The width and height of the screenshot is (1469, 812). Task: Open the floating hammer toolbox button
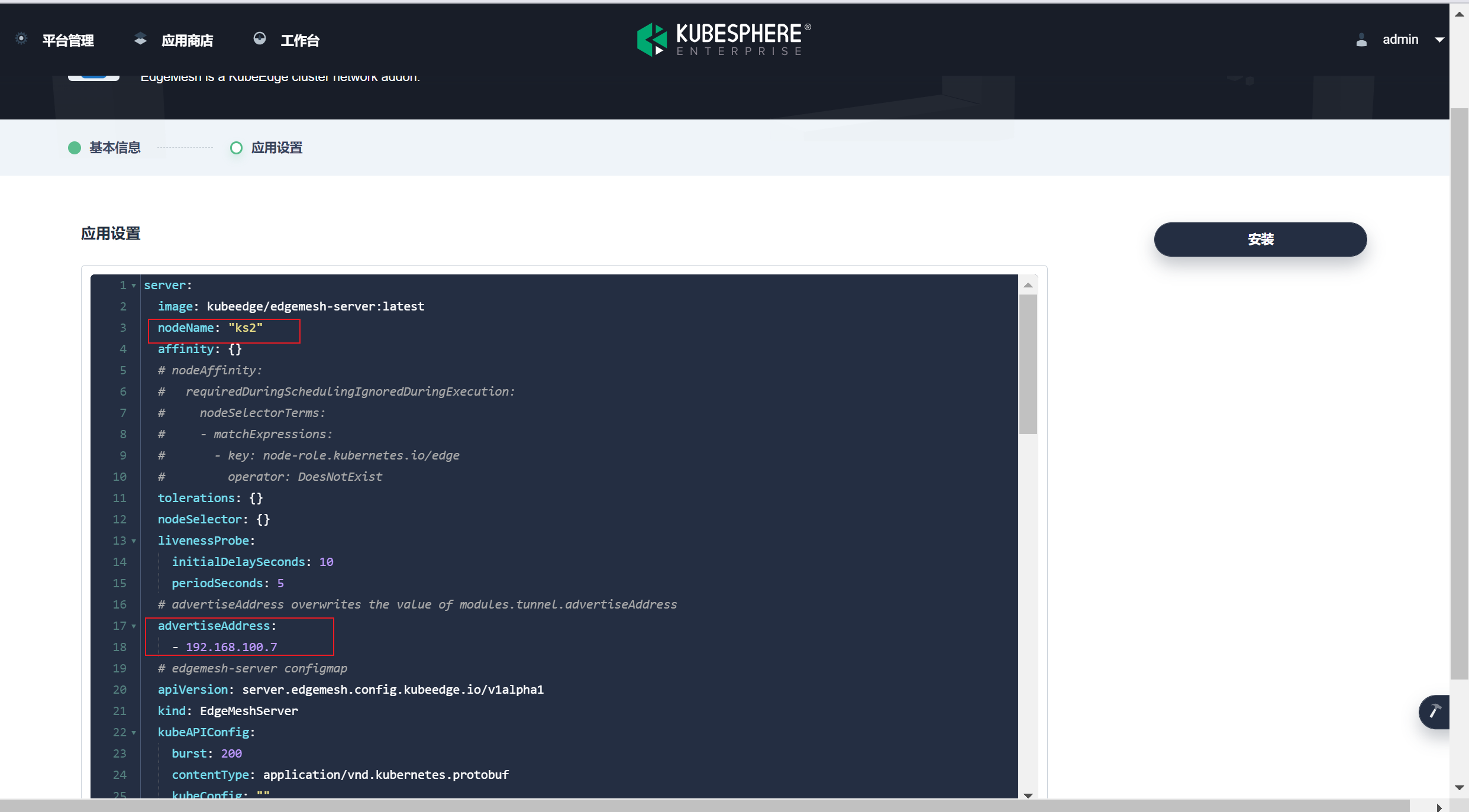[1435, 711]
